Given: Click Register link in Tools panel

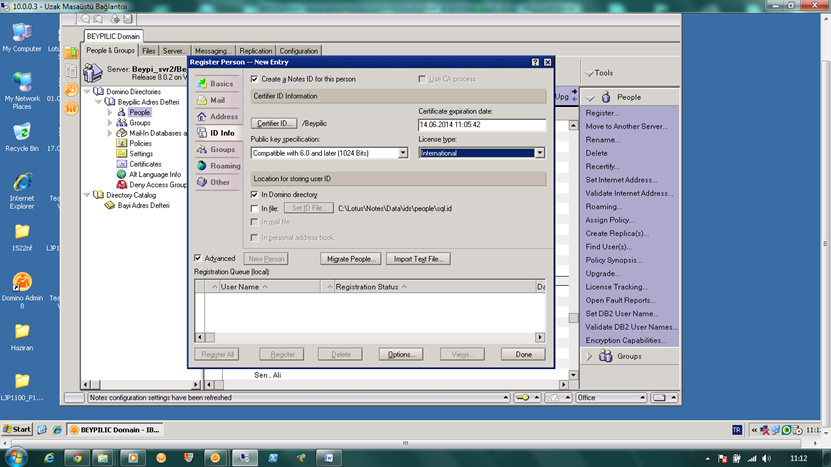Looking at the screenshot, I should pos(602,113).
